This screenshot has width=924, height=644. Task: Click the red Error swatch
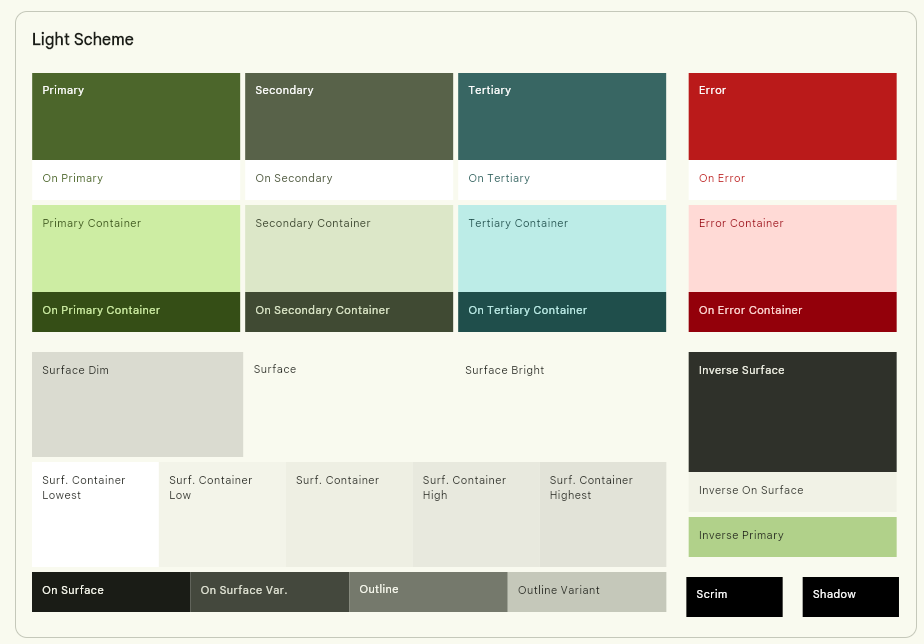[792, 116]
